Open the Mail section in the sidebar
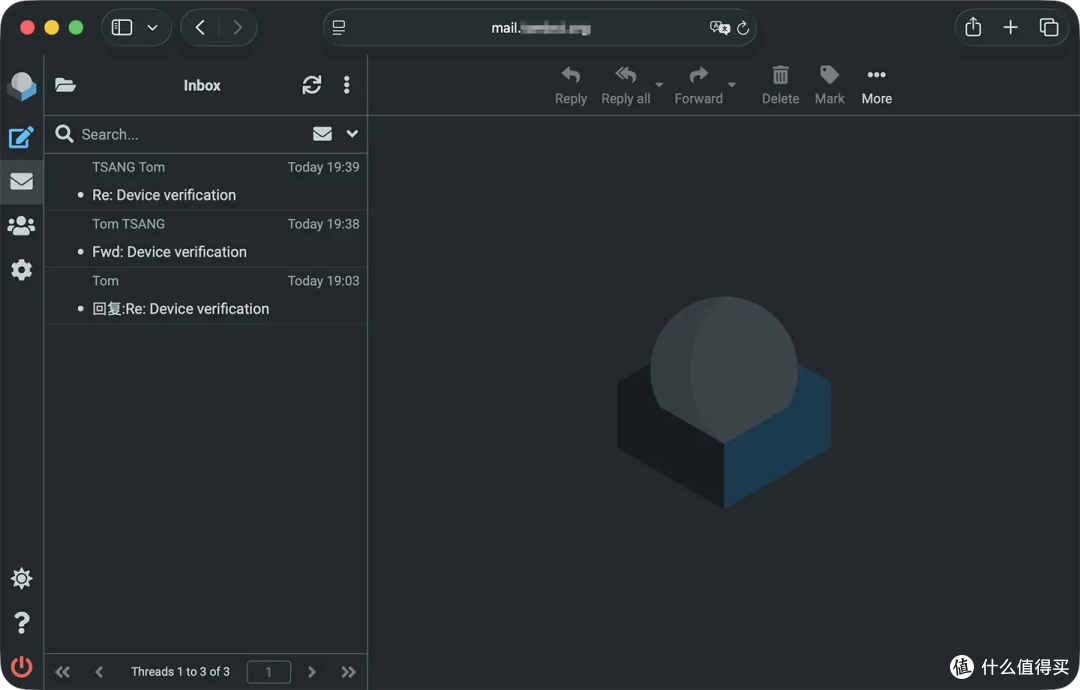1080x690 pixels. (x=21, y=181)
